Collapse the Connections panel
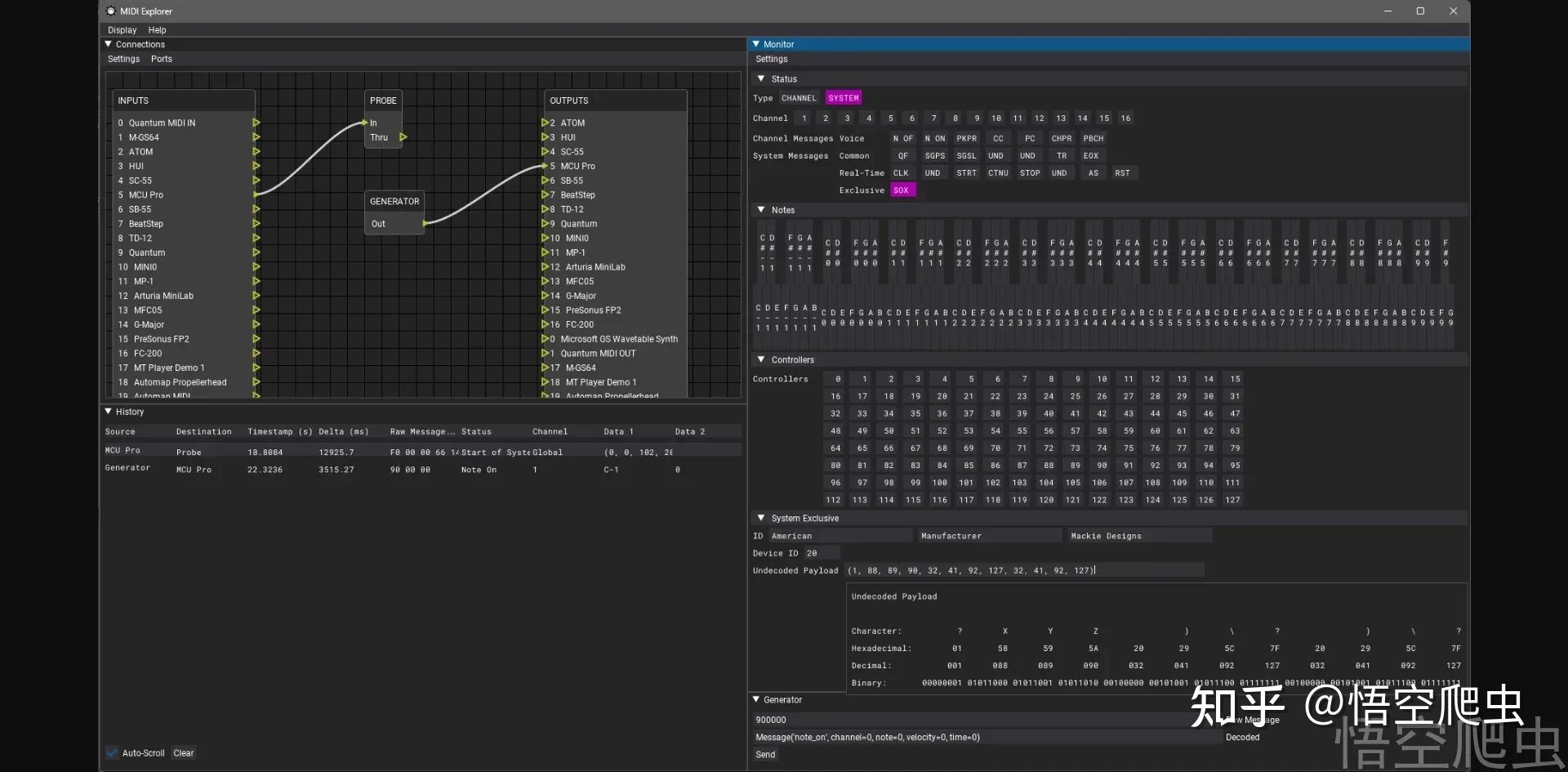Viewport: 1568px width, 772px height. pyautogui.click(x=109, y=44)
